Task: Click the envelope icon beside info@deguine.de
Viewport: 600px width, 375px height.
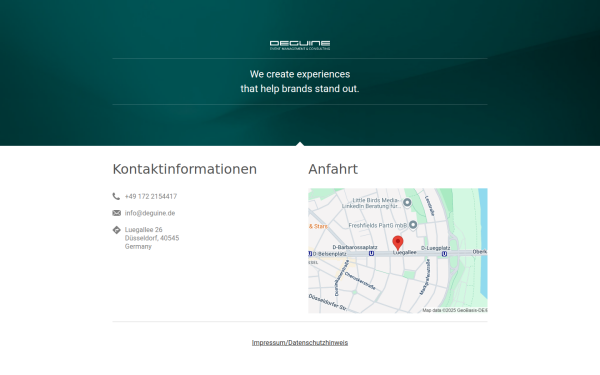Action: coord(116,213)
